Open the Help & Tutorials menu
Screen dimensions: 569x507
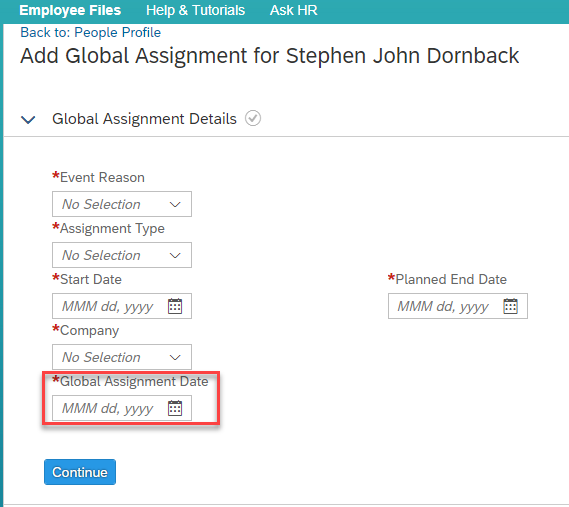point(195,10)
